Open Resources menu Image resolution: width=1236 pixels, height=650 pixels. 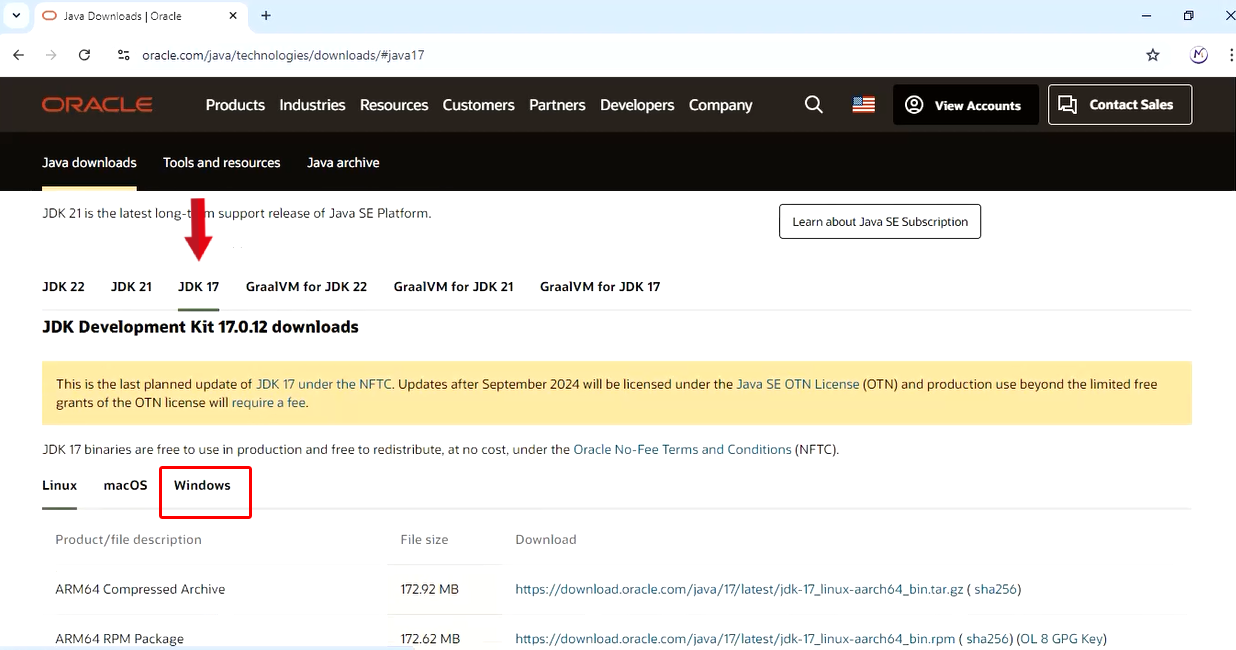pyautogui.click(x=394, y=105)
